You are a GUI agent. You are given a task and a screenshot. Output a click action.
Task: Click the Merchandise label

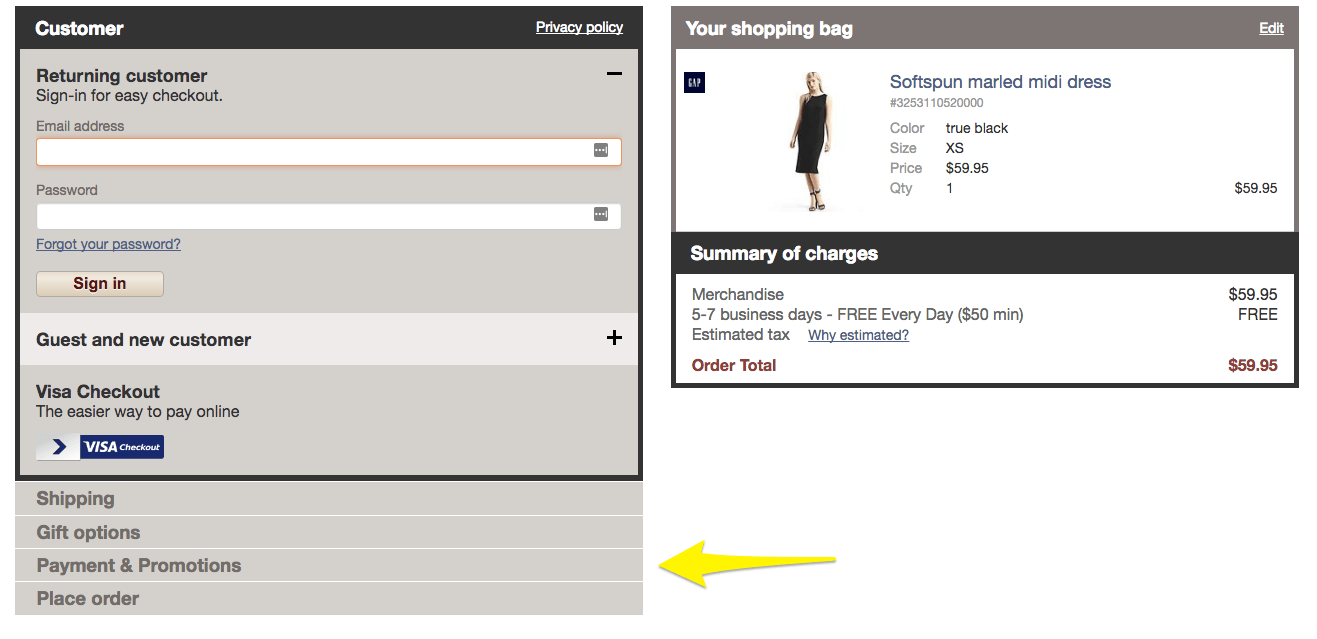pos(738,294)
